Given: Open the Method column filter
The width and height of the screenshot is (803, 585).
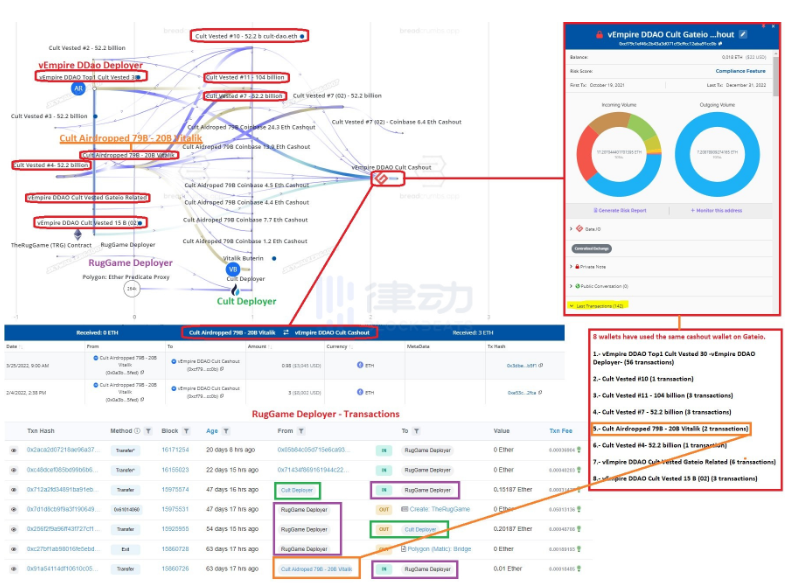Looking at the screenshot, I should pyautogui.click(x=148, y=431).
